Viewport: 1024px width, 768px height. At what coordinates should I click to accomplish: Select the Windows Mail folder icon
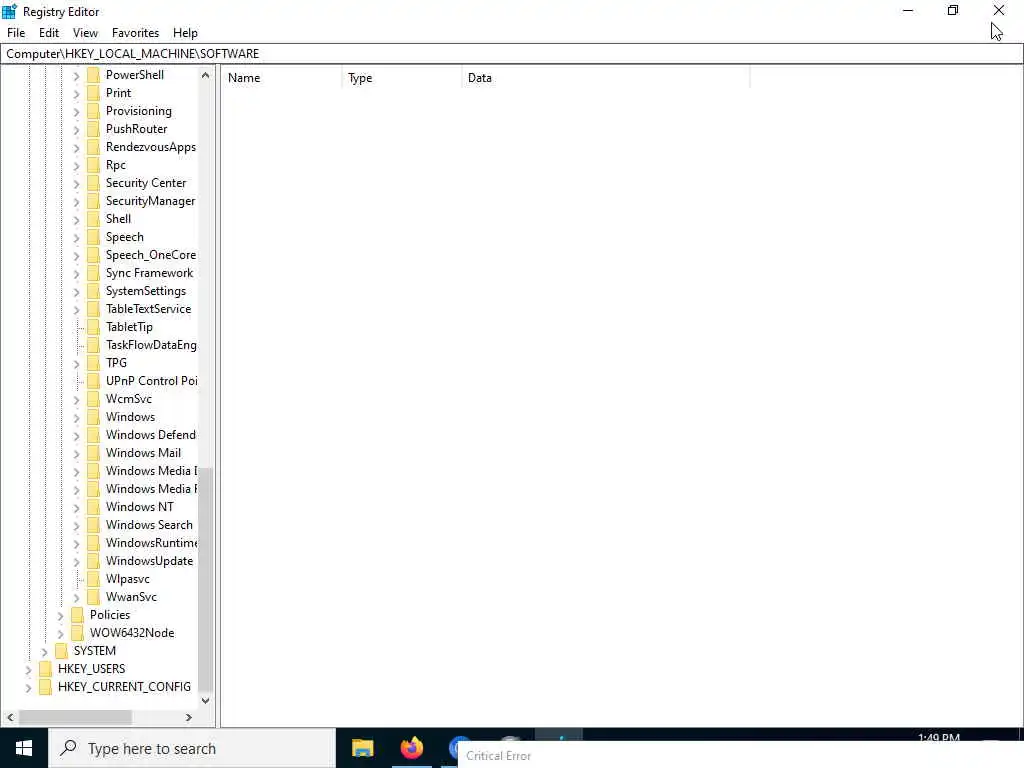pos(93,453)
